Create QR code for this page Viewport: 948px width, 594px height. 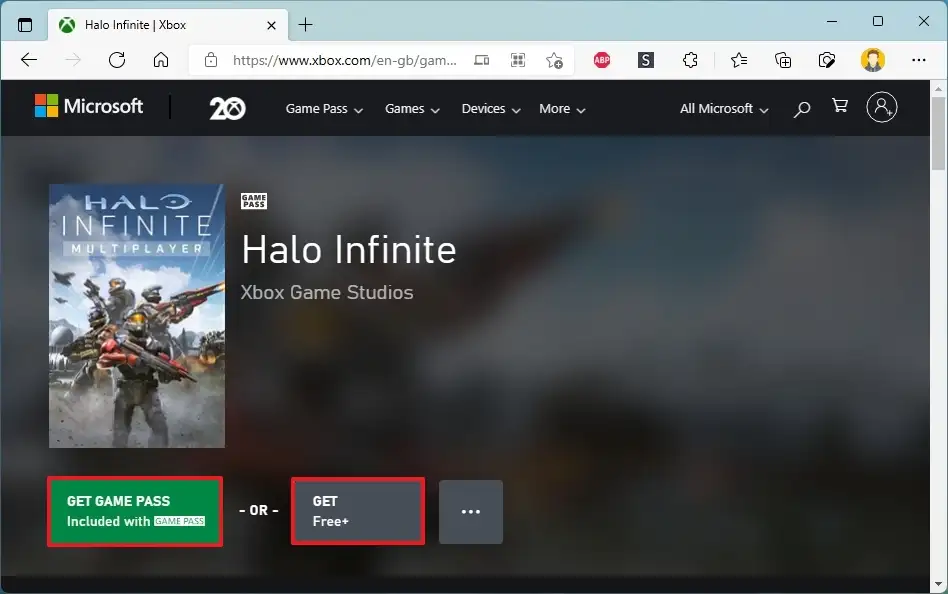(518, 60)
